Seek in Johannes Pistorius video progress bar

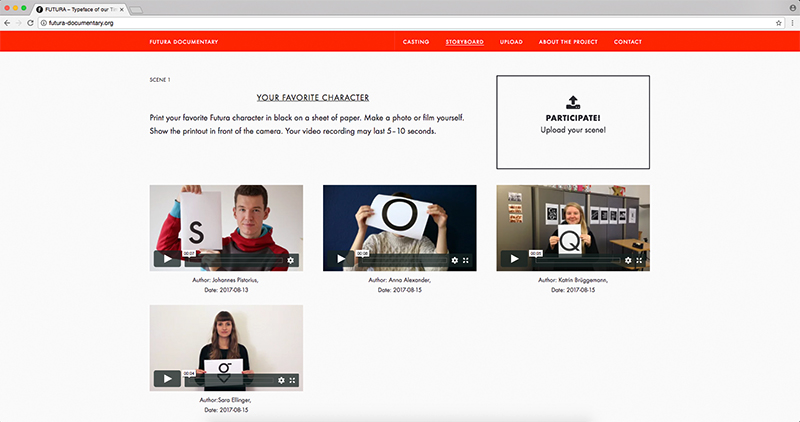pyautogui.click(x=234, y=260)
